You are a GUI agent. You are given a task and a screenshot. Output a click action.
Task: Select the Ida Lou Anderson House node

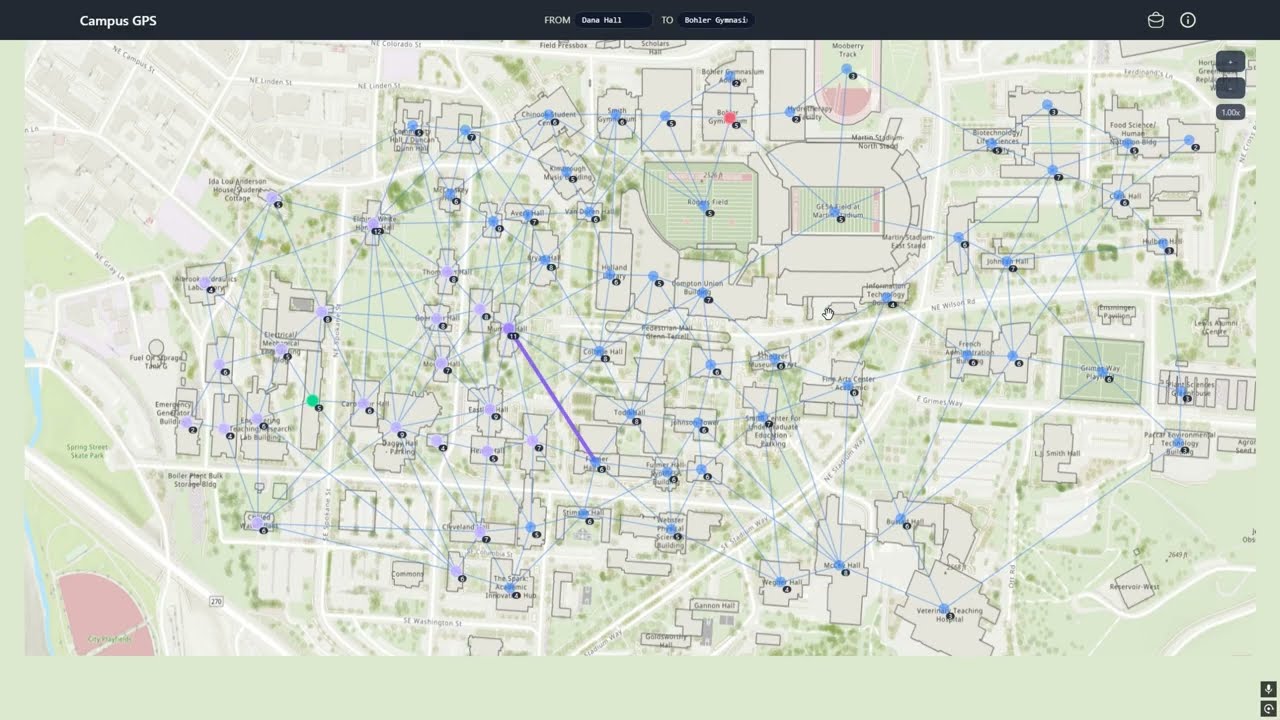point(273,198)
